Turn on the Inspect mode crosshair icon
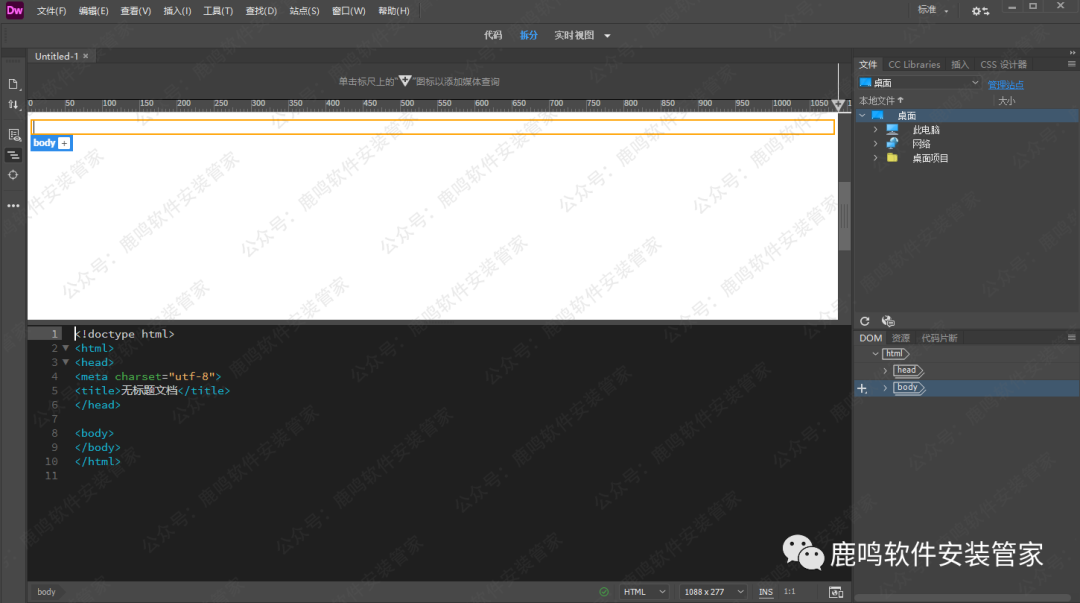Viewport: 1080px width, 603px height. [x=13, y=174]
